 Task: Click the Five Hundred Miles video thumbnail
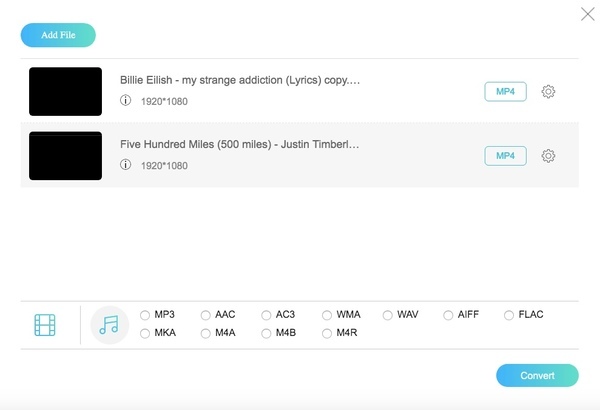66,156
